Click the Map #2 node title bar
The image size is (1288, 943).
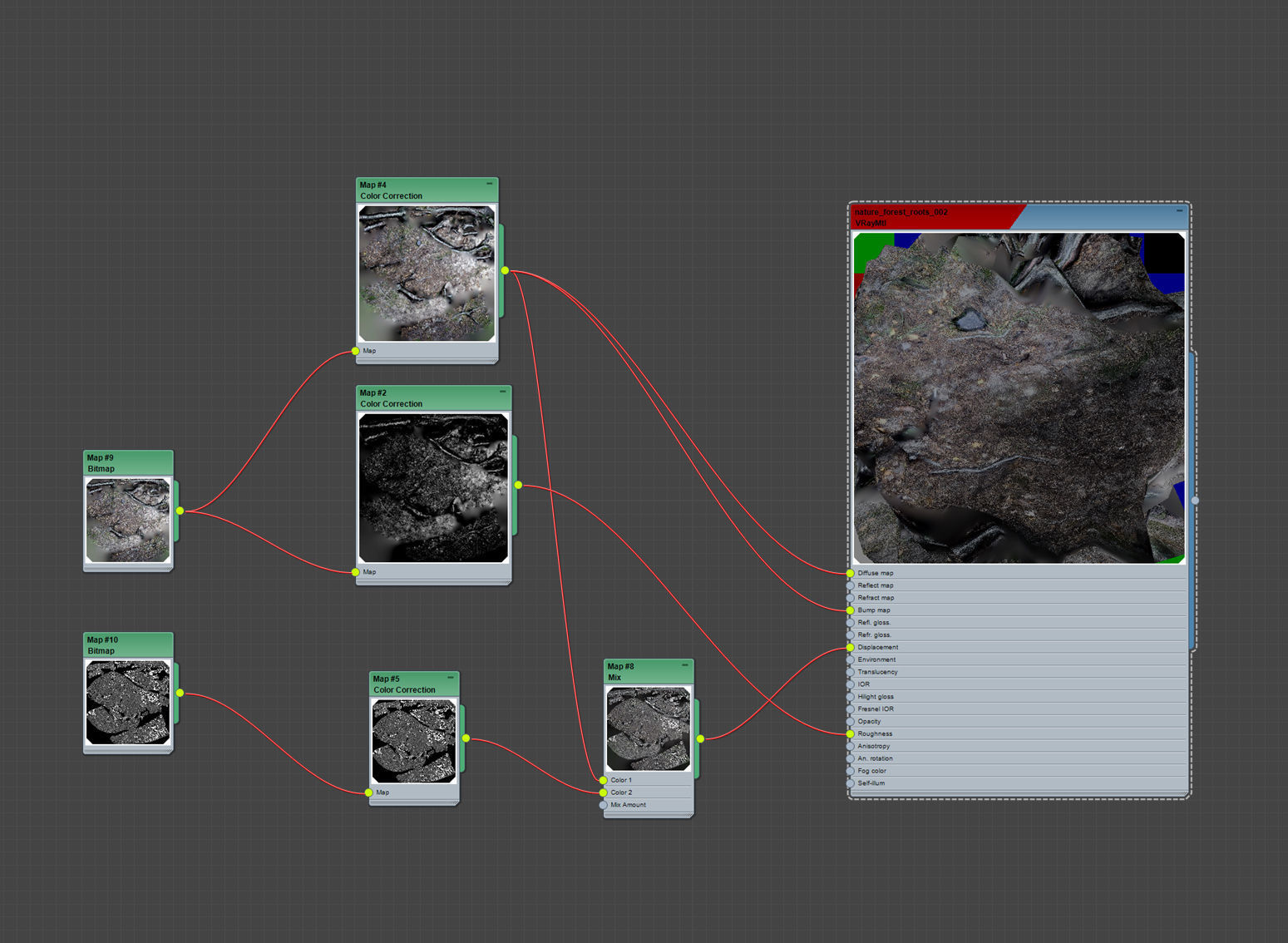[x=433, y=398]
